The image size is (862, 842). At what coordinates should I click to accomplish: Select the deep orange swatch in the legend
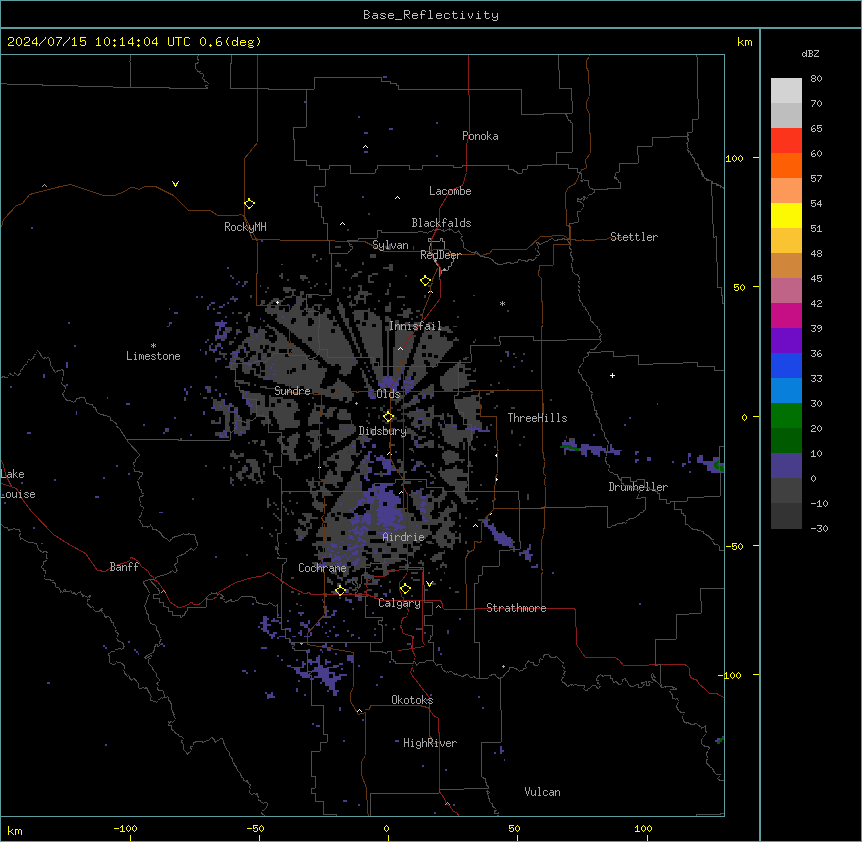(786, 165)
